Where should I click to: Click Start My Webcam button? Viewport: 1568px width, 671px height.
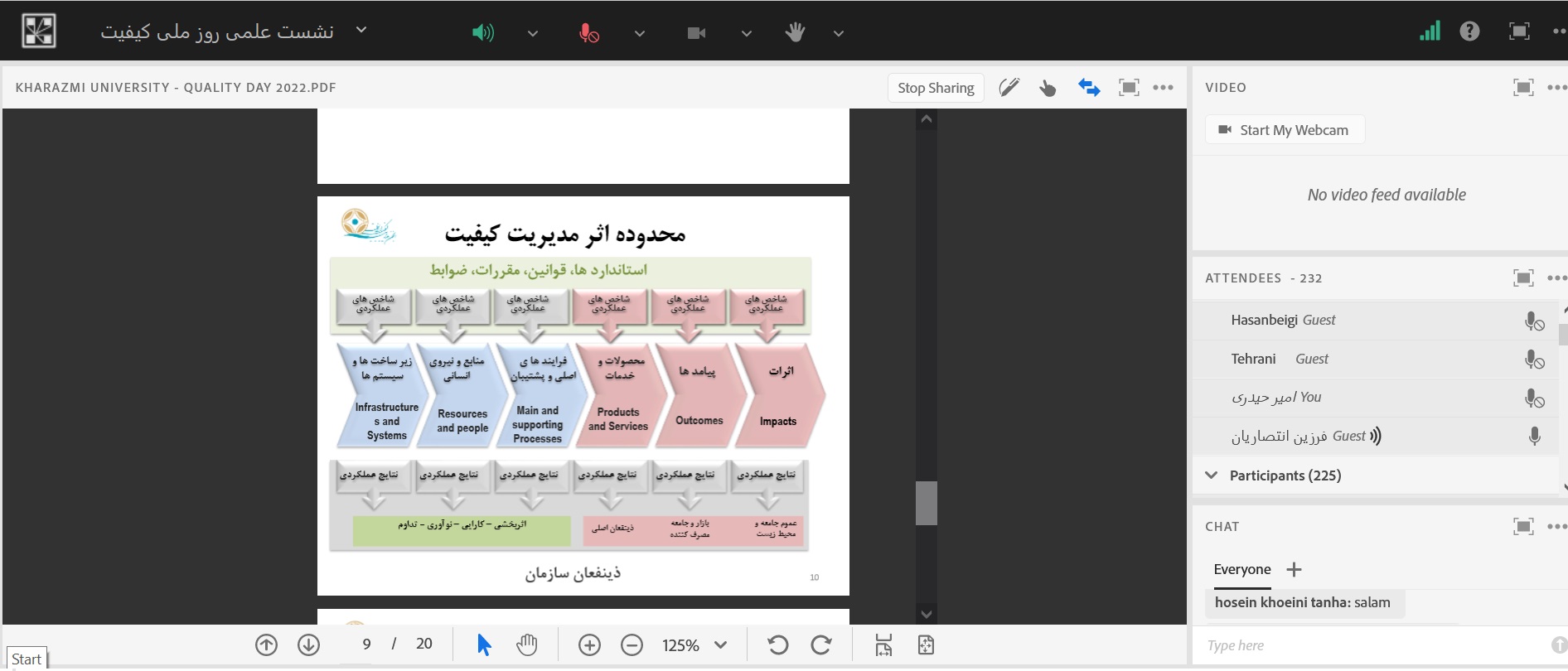[x=1284, y=130]
